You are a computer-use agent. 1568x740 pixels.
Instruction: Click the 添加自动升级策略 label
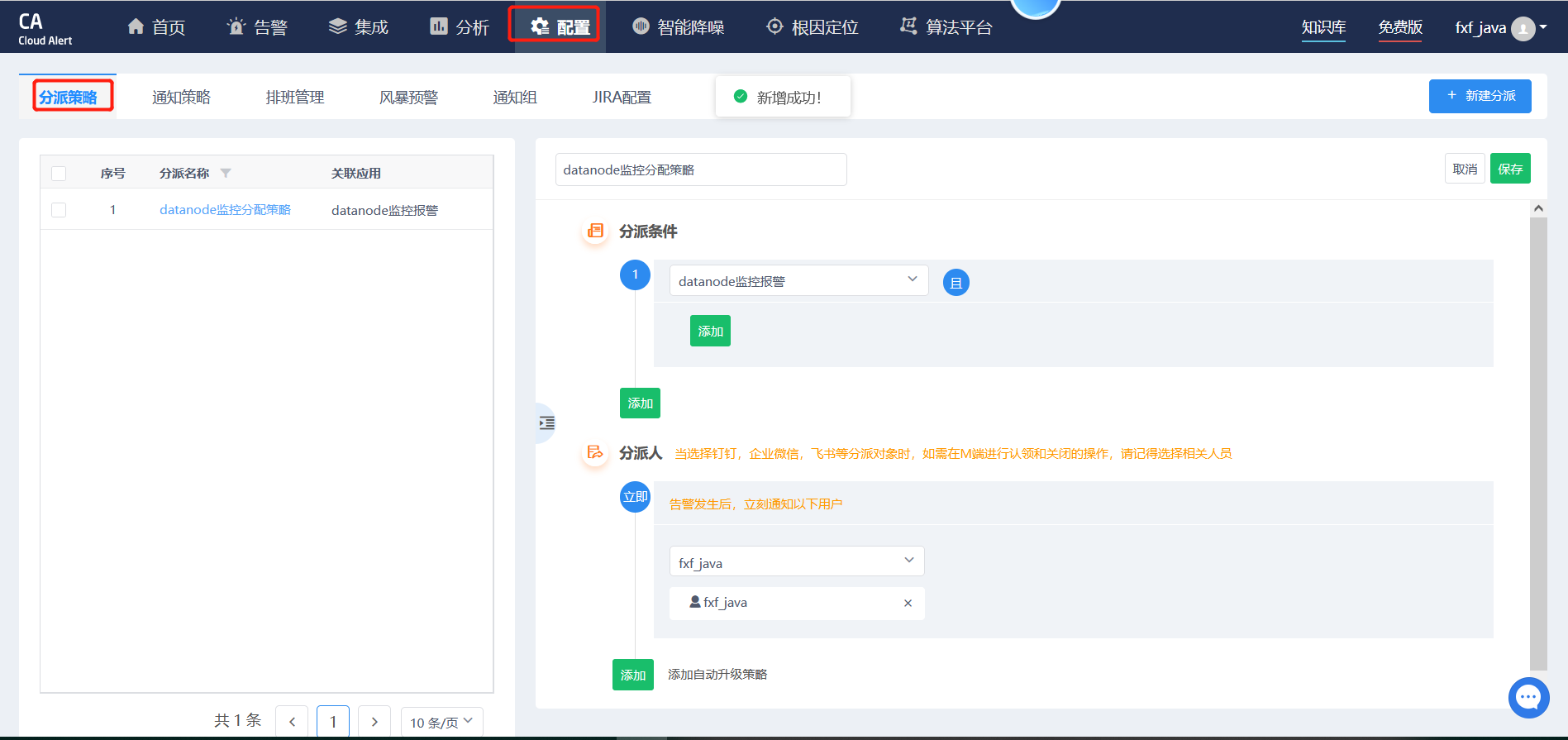pyautogui.click(x=717, y=675)
